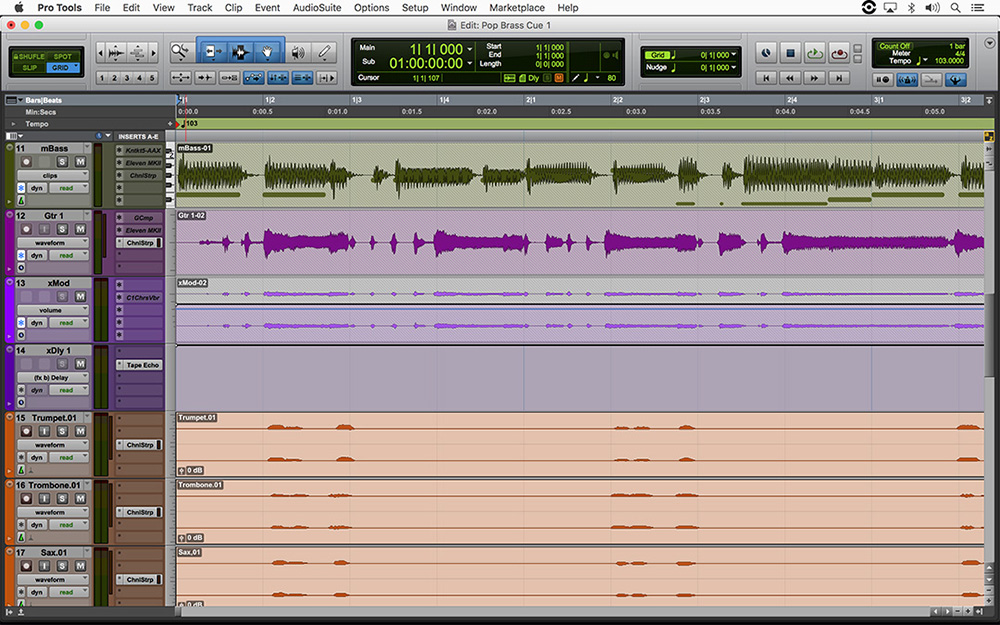Select the Selector tool
Screen dimensions: 1000x625
point(240,50)
